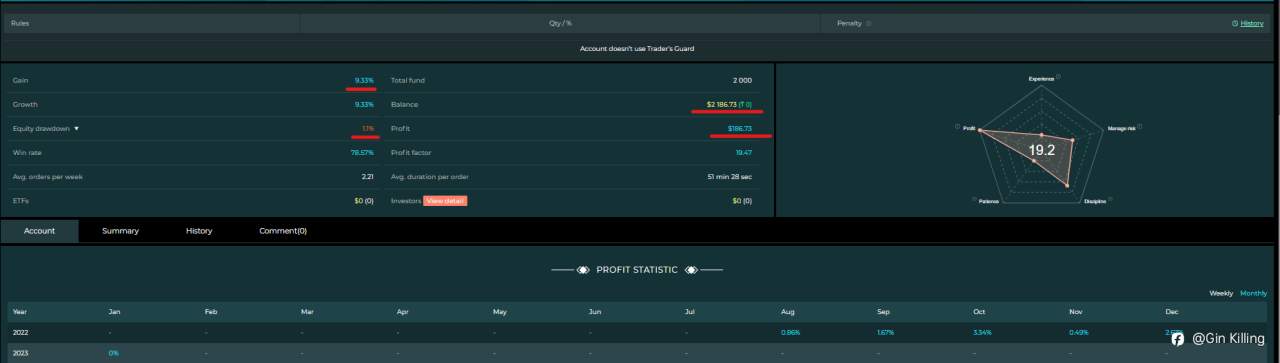Click the Year column header
Viewport: 1280px width, 363px height.
click(x=20, y=312)
